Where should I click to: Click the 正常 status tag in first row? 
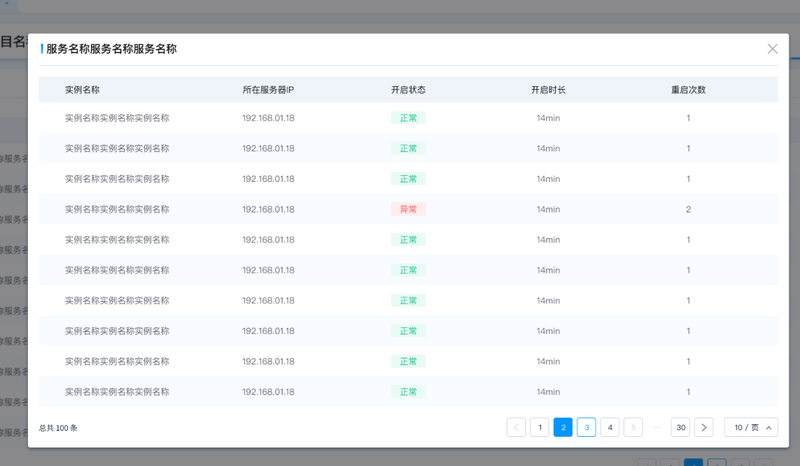[x=408, y=118]
